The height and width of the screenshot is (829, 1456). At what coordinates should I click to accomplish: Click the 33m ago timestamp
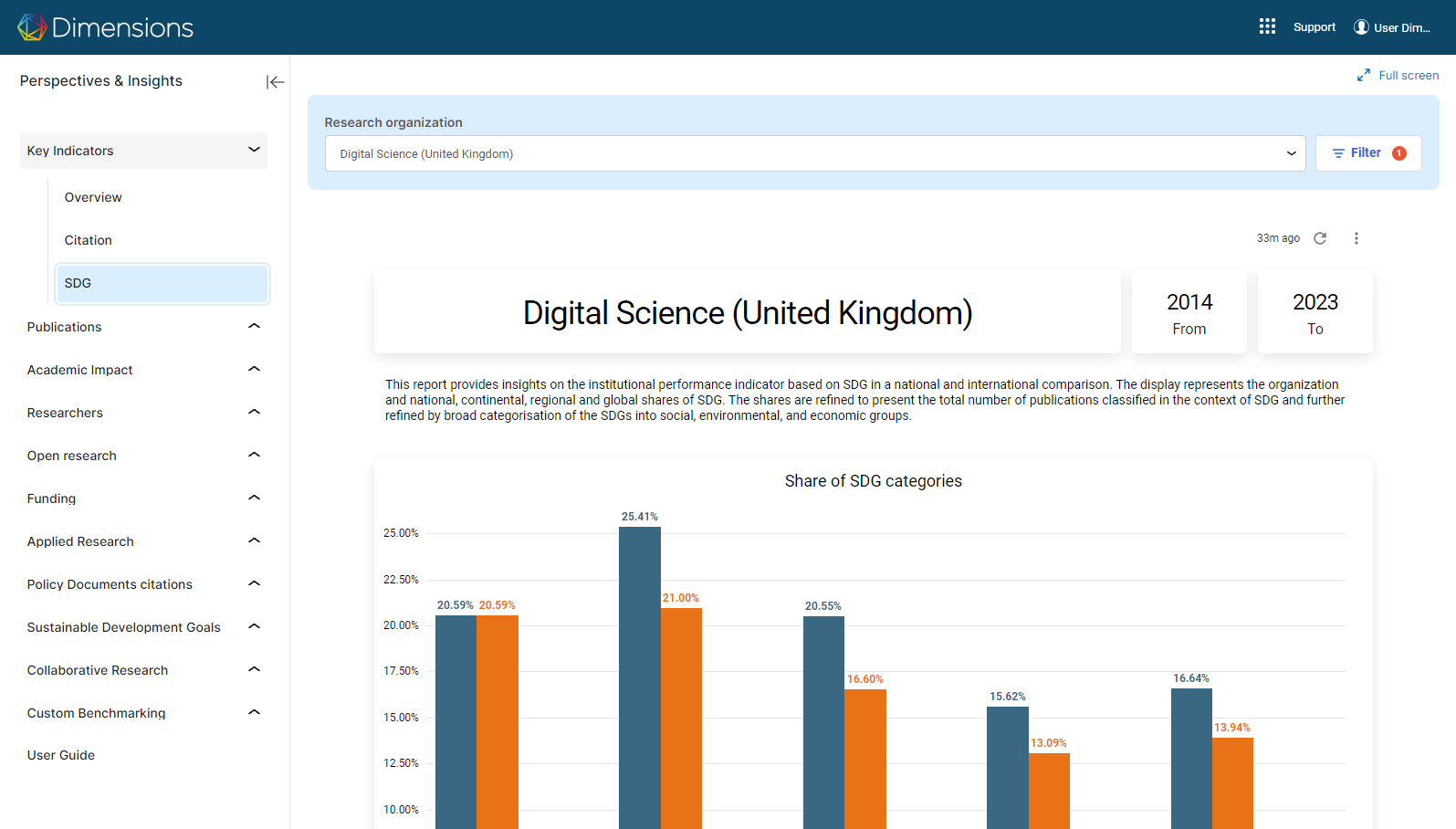tap(1278, 238)
